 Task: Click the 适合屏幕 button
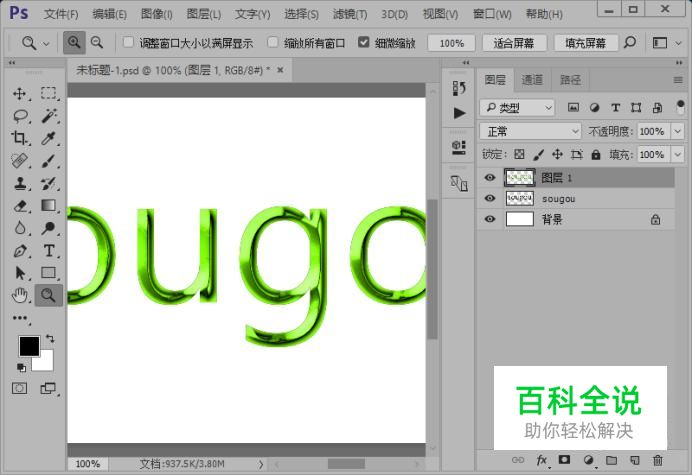coord(514,43)
